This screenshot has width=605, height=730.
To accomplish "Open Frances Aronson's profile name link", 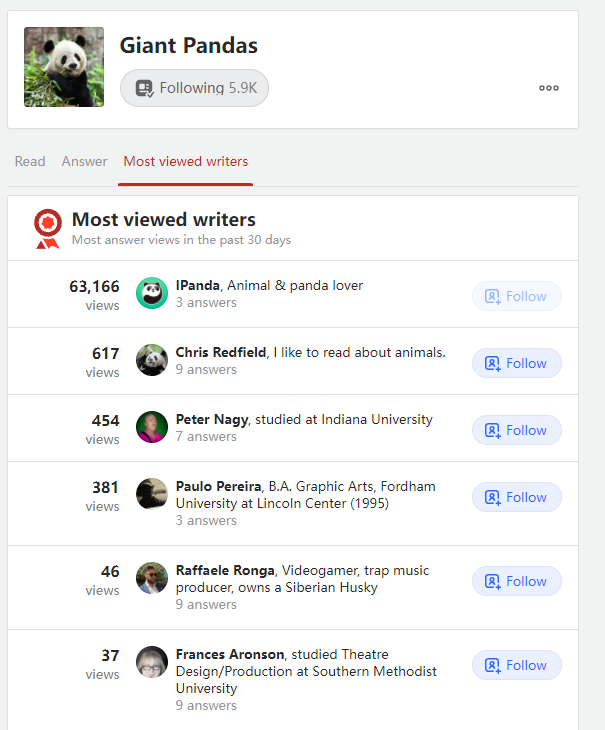I will tap(230, 654).
